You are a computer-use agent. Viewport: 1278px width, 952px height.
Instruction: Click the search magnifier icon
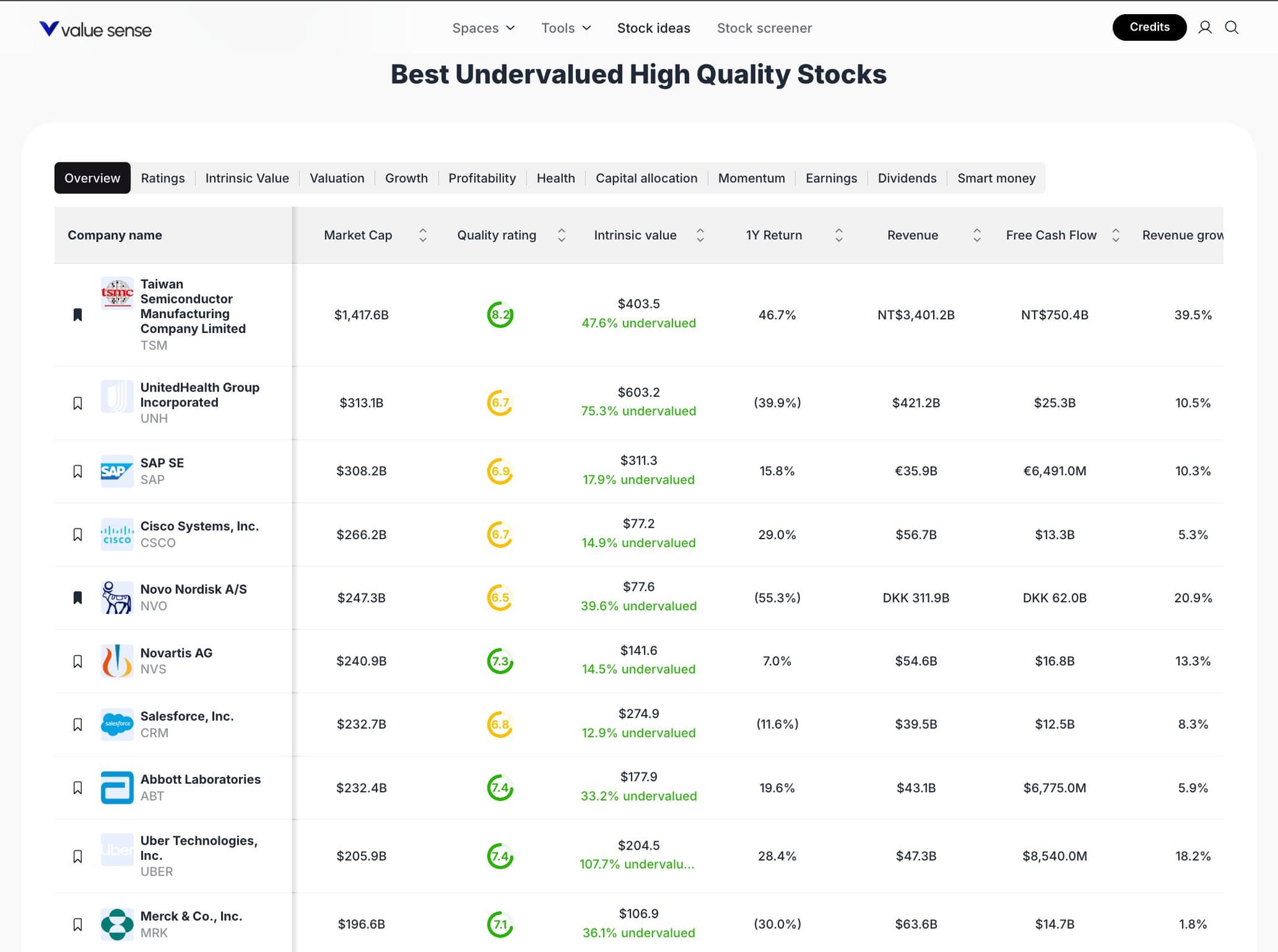(x=1231, y=27)
